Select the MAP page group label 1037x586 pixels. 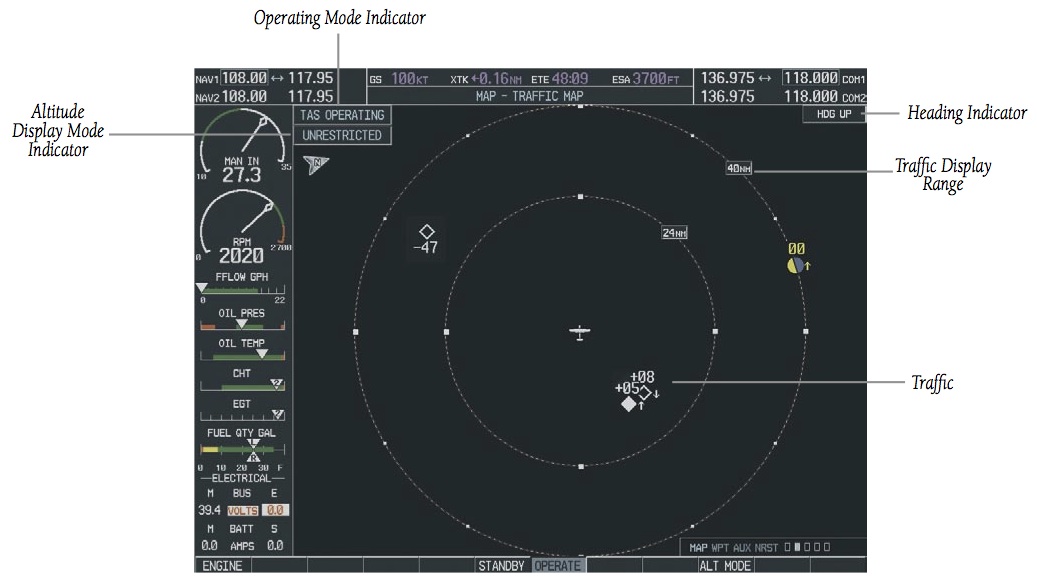click(x=699, y=548)
